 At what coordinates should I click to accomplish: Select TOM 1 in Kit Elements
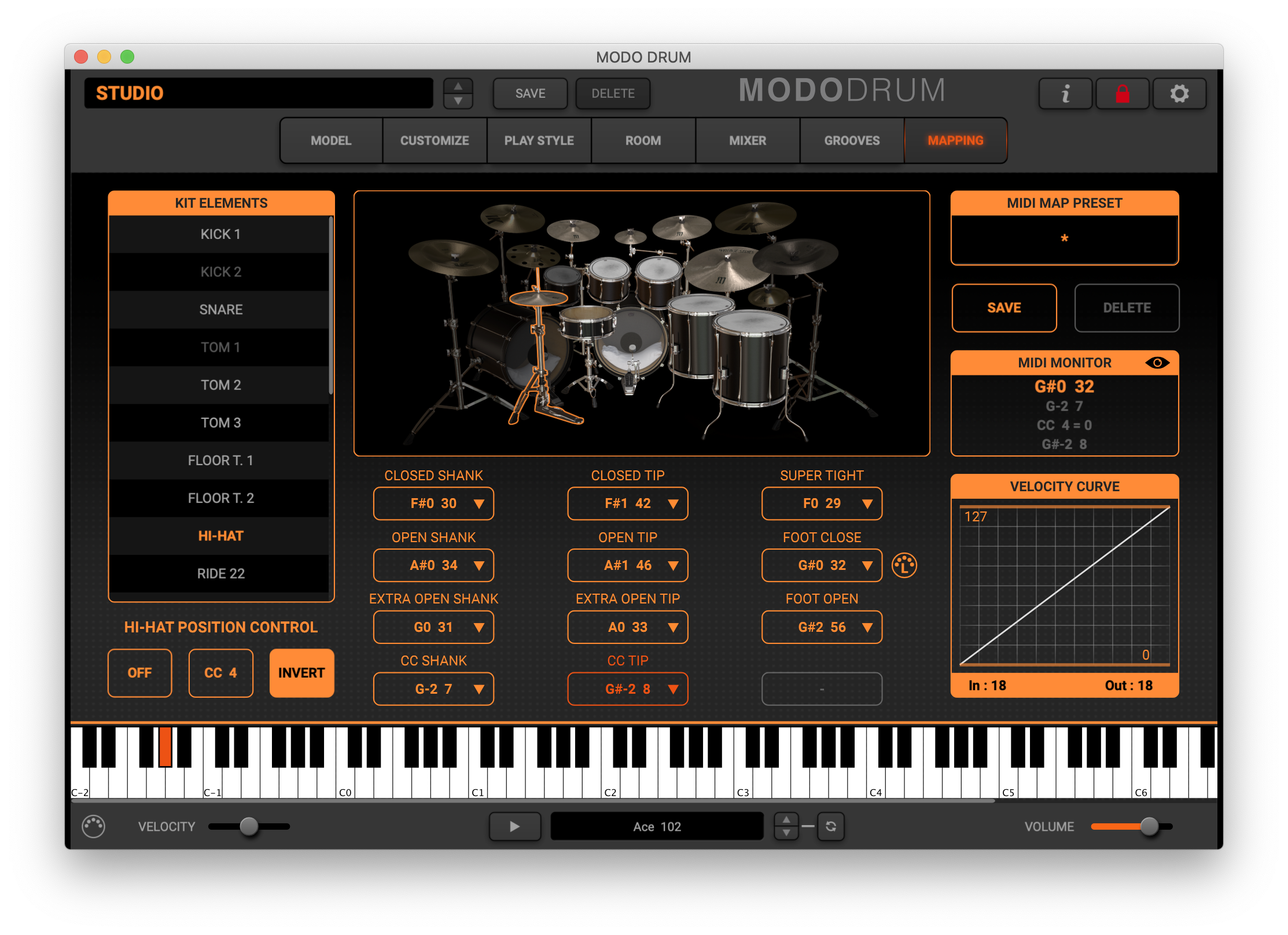click(219, 347)
